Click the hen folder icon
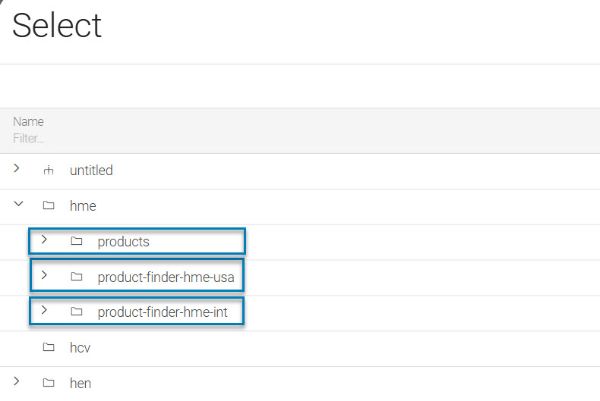The width and height of the screenshot is (600, 401). [x=48, y=383]
